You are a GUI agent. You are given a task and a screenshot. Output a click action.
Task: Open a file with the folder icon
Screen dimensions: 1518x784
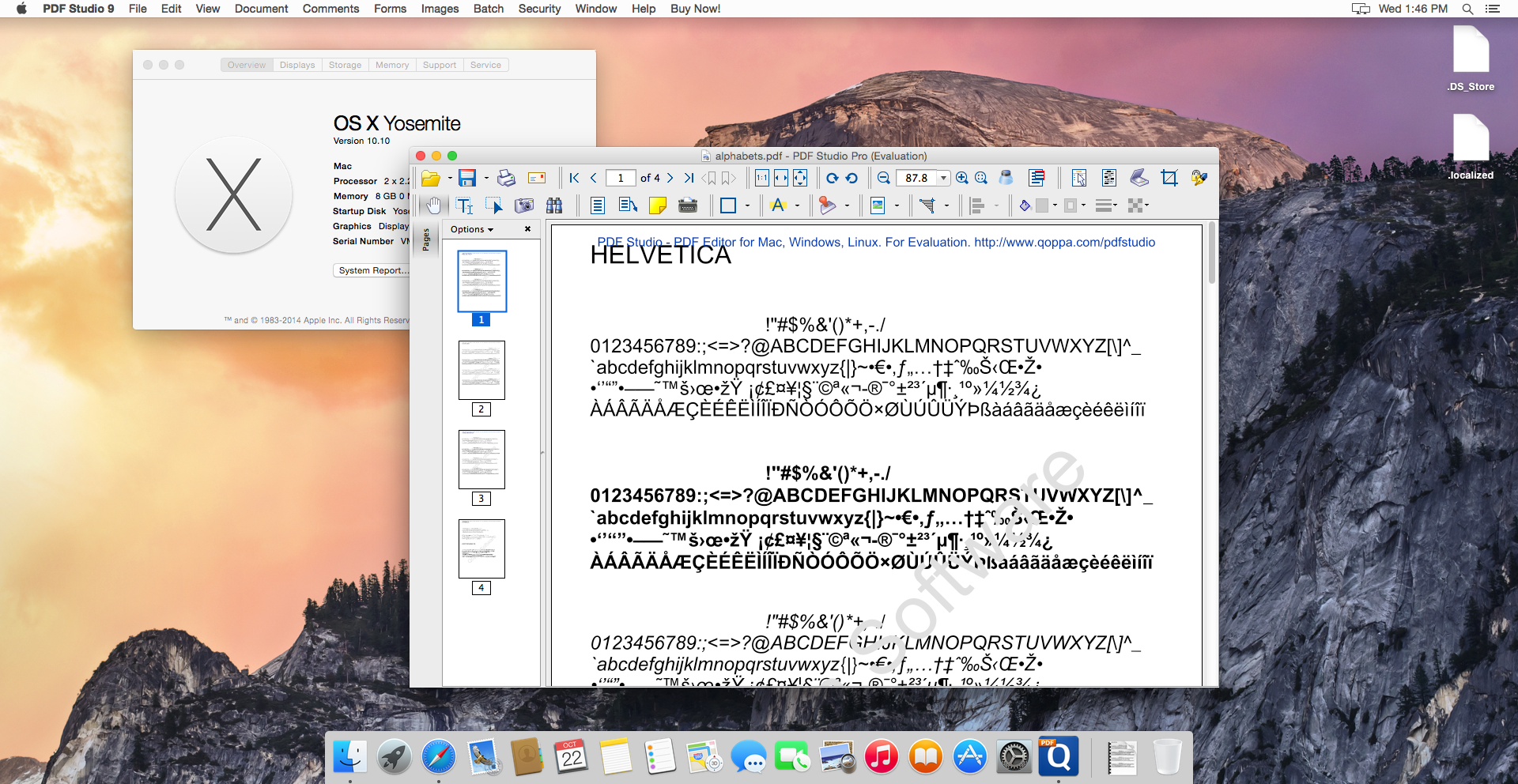[x=430, y=178]
